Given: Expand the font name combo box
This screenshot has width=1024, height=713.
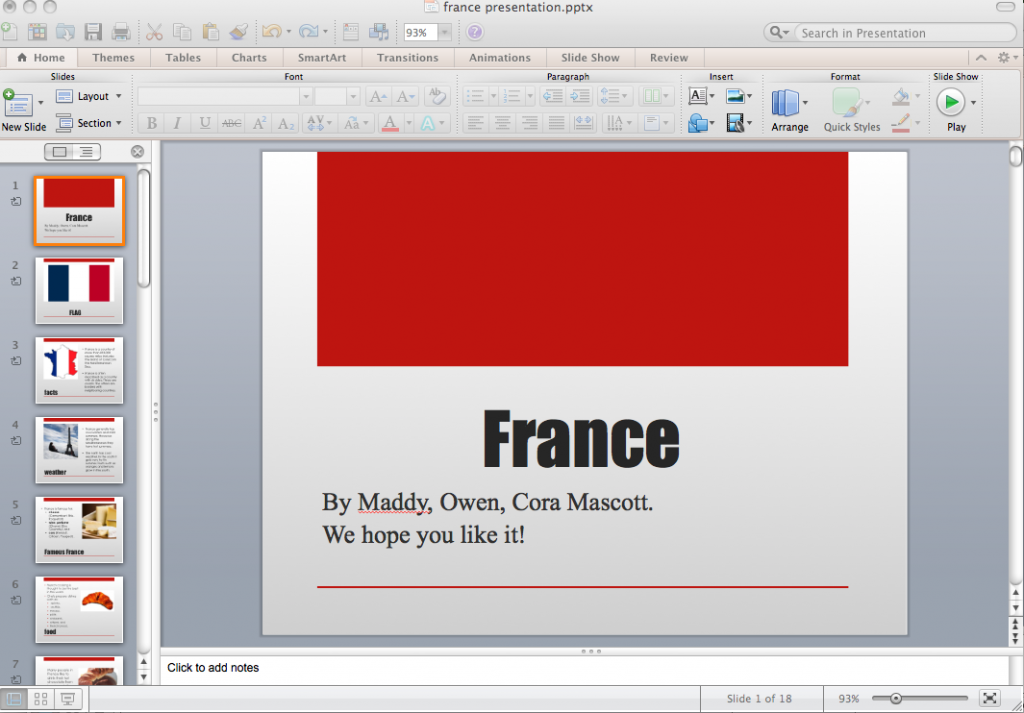Looking at the screenshot, I should pyautogui.click(x=306, y=97).
